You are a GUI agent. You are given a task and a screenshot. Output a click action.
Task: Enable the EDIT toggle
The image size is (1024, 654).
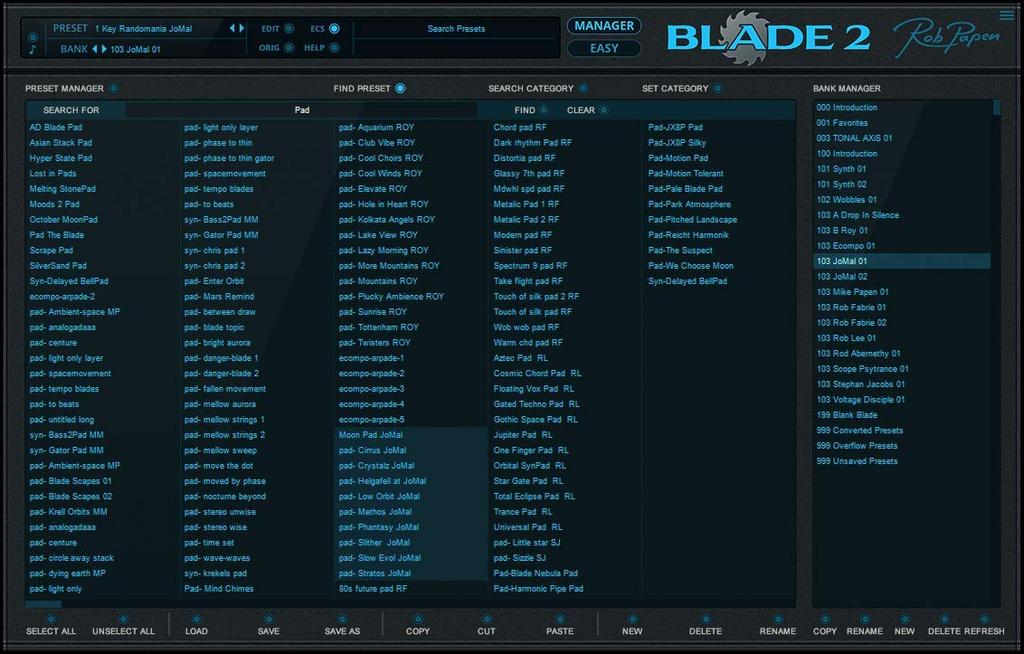point(289,29)
